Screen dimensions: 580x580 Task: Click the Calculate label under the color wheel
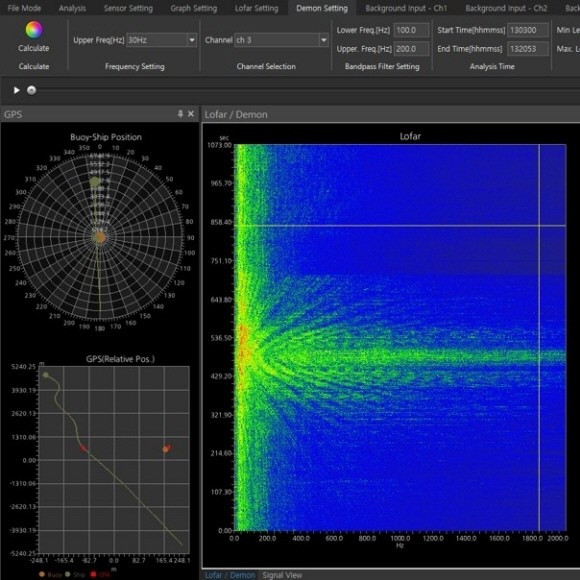(34, 48)
